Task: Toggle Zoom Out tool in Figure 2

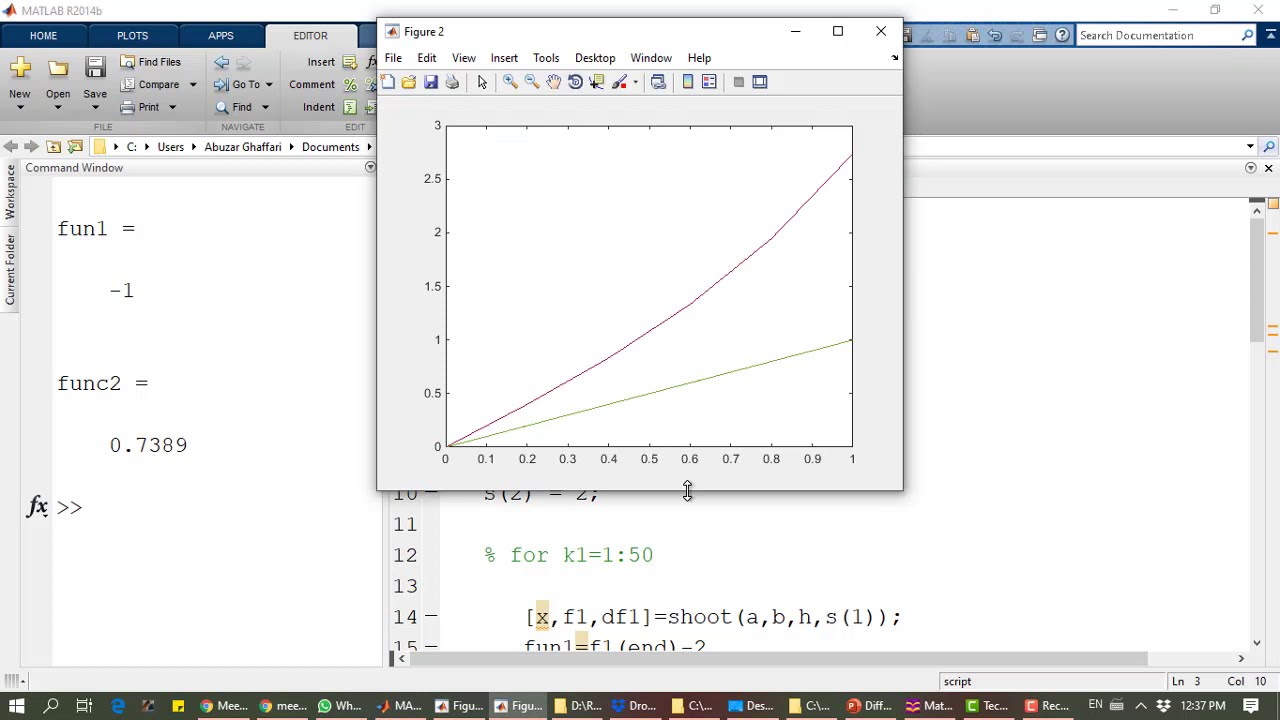Action: point(532,82)
